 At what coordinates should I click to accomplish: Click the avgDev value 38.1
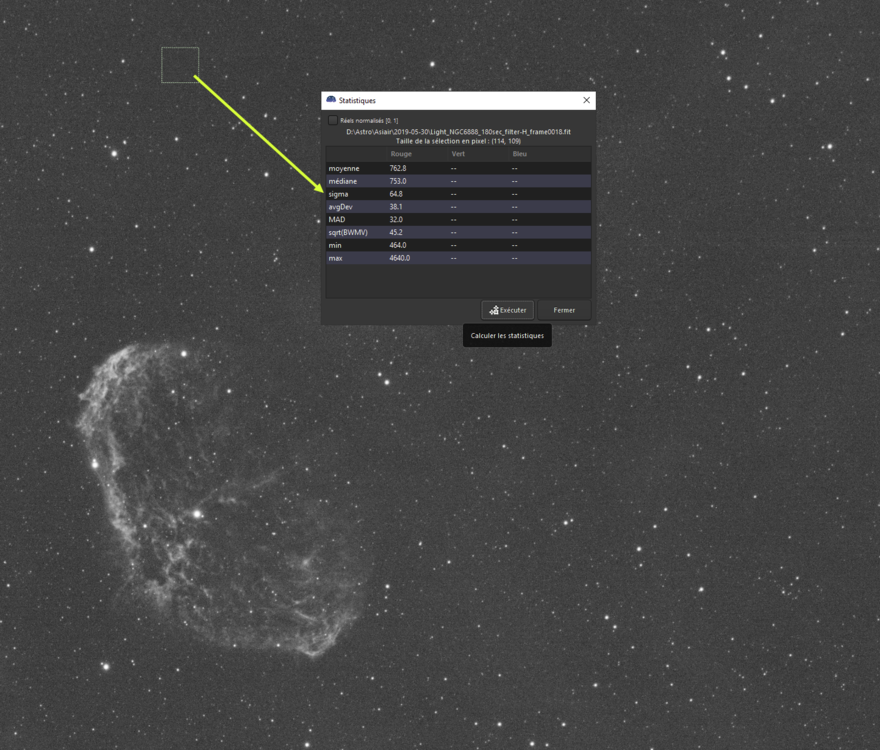click(x=396, y=207)
